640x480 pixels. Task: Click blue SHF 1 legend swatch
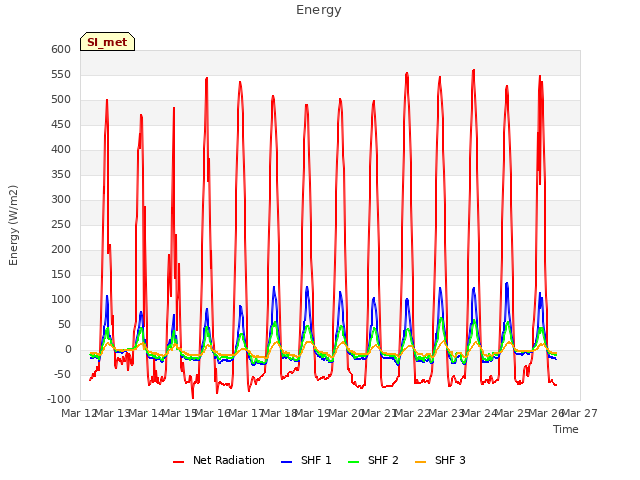[x=287, y=462]
